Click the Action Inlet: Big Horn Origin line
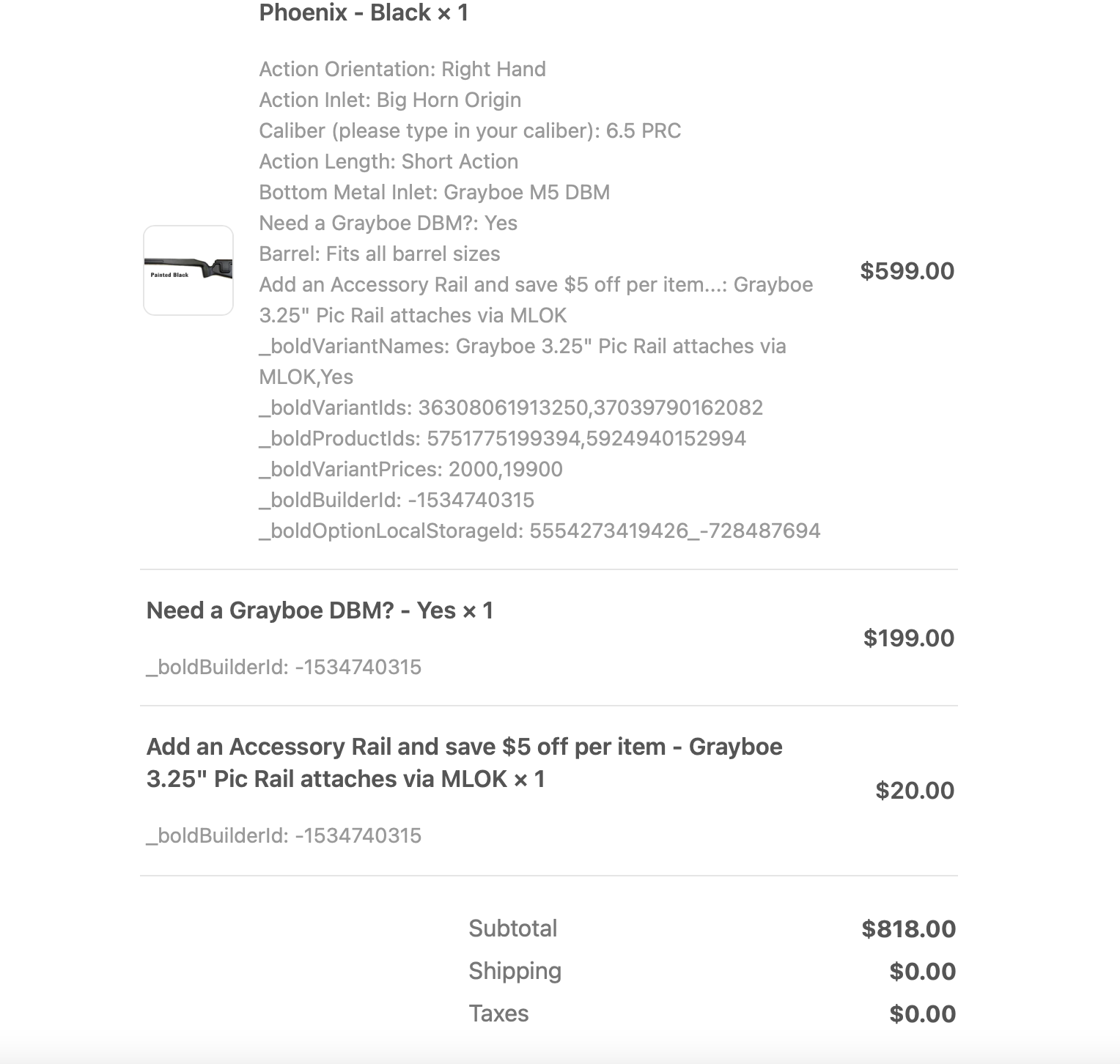Viewport: 1120px width, 1064px height. 390,100
